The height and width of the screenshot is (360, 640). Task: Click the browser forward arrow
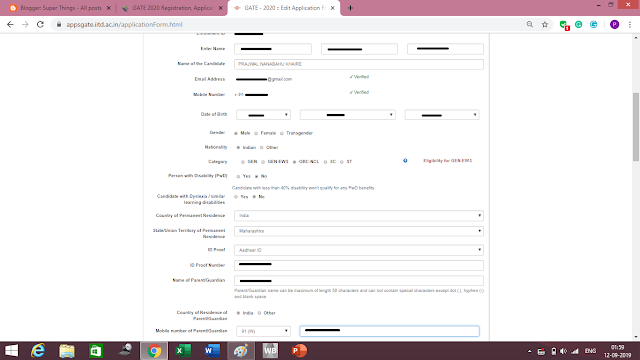coord(25,24)
